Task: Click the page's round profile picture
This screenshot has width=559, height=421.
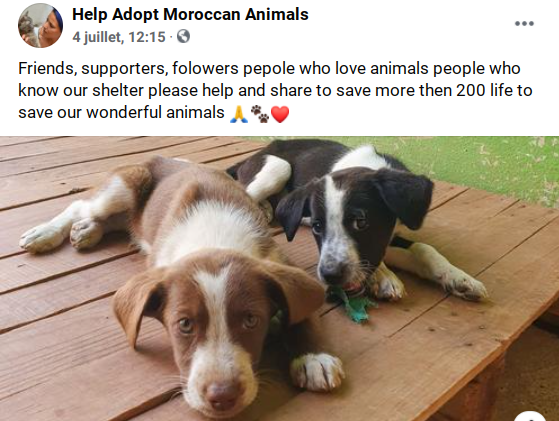Action: (x=40, y=25)
